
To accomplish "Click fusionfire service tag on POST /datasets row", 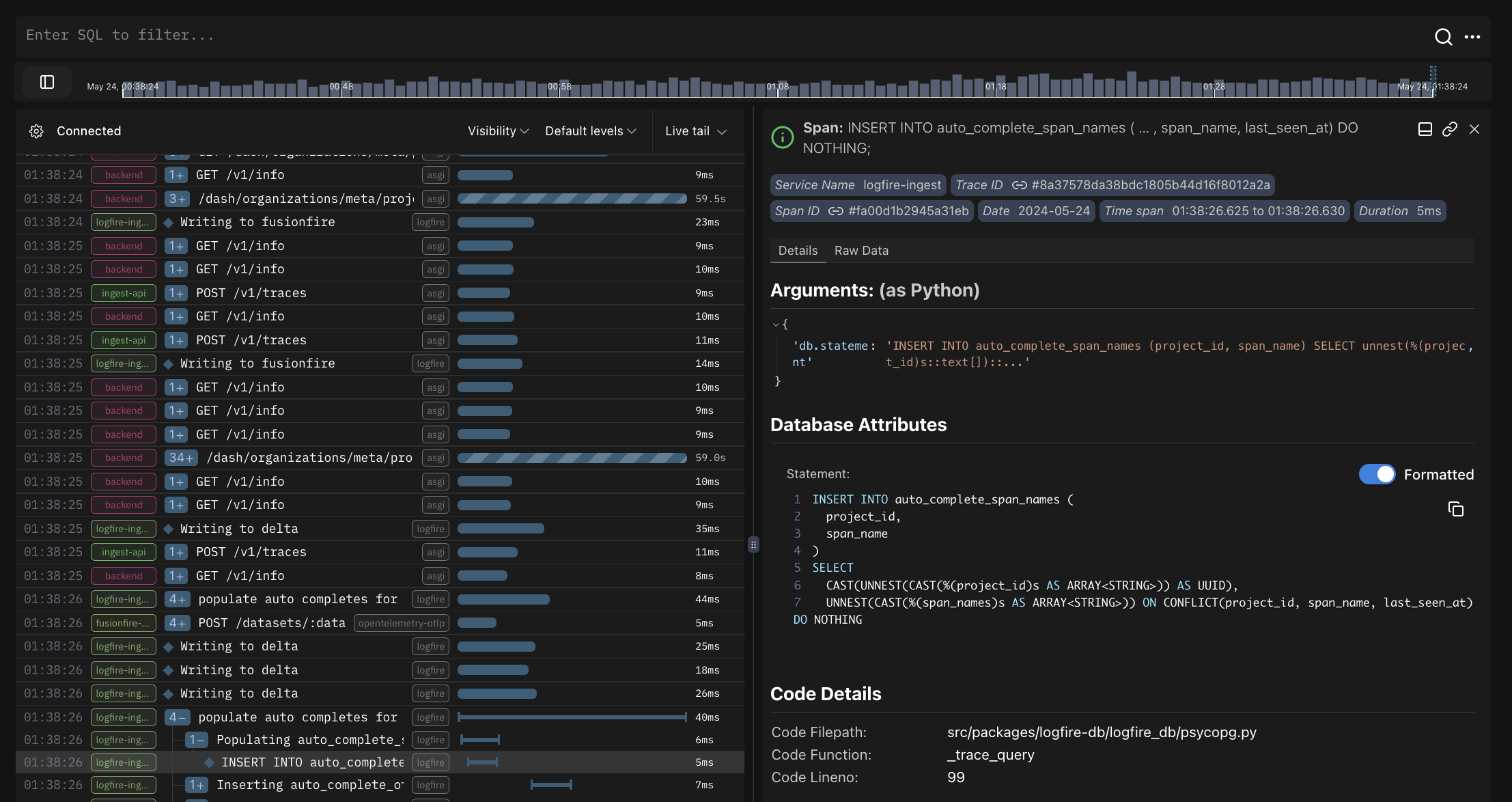I will click(x=124, y=623).
